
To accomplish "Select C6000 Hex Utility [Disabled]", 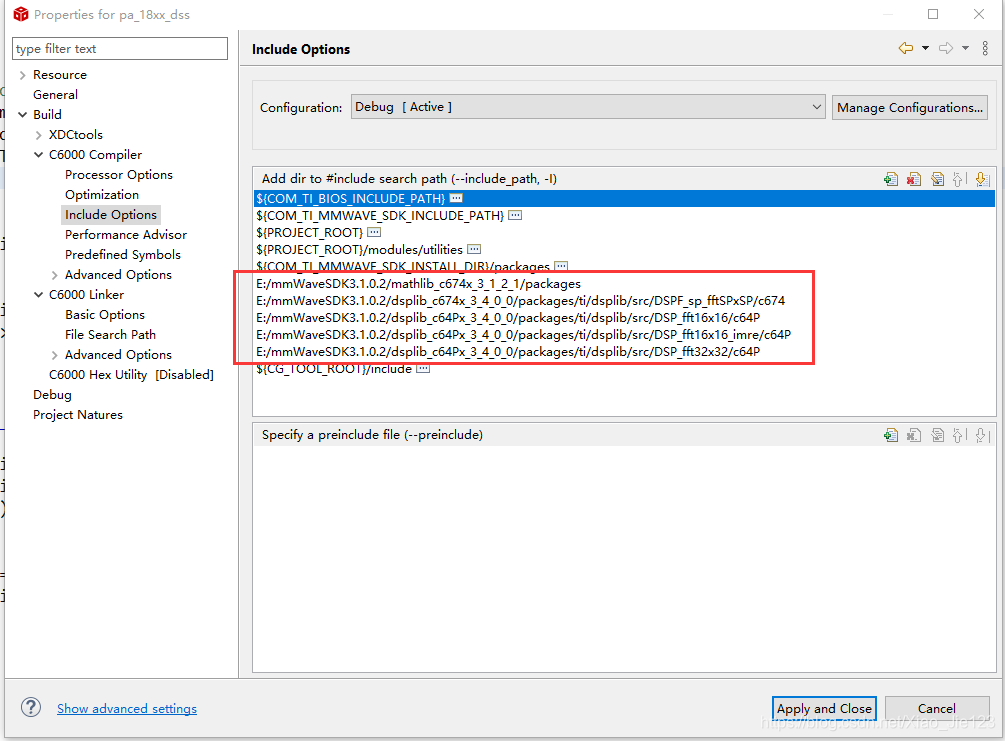I will click(131, 374).
